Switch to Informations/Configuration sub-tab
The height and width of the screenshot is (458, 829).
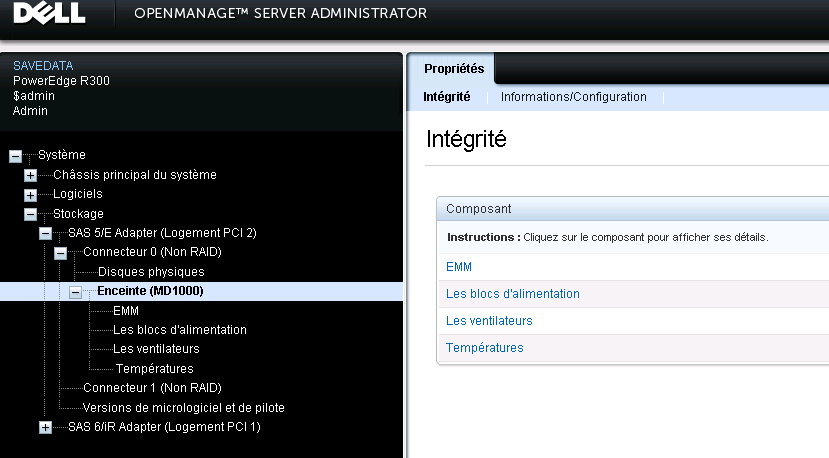coord(574,97)
